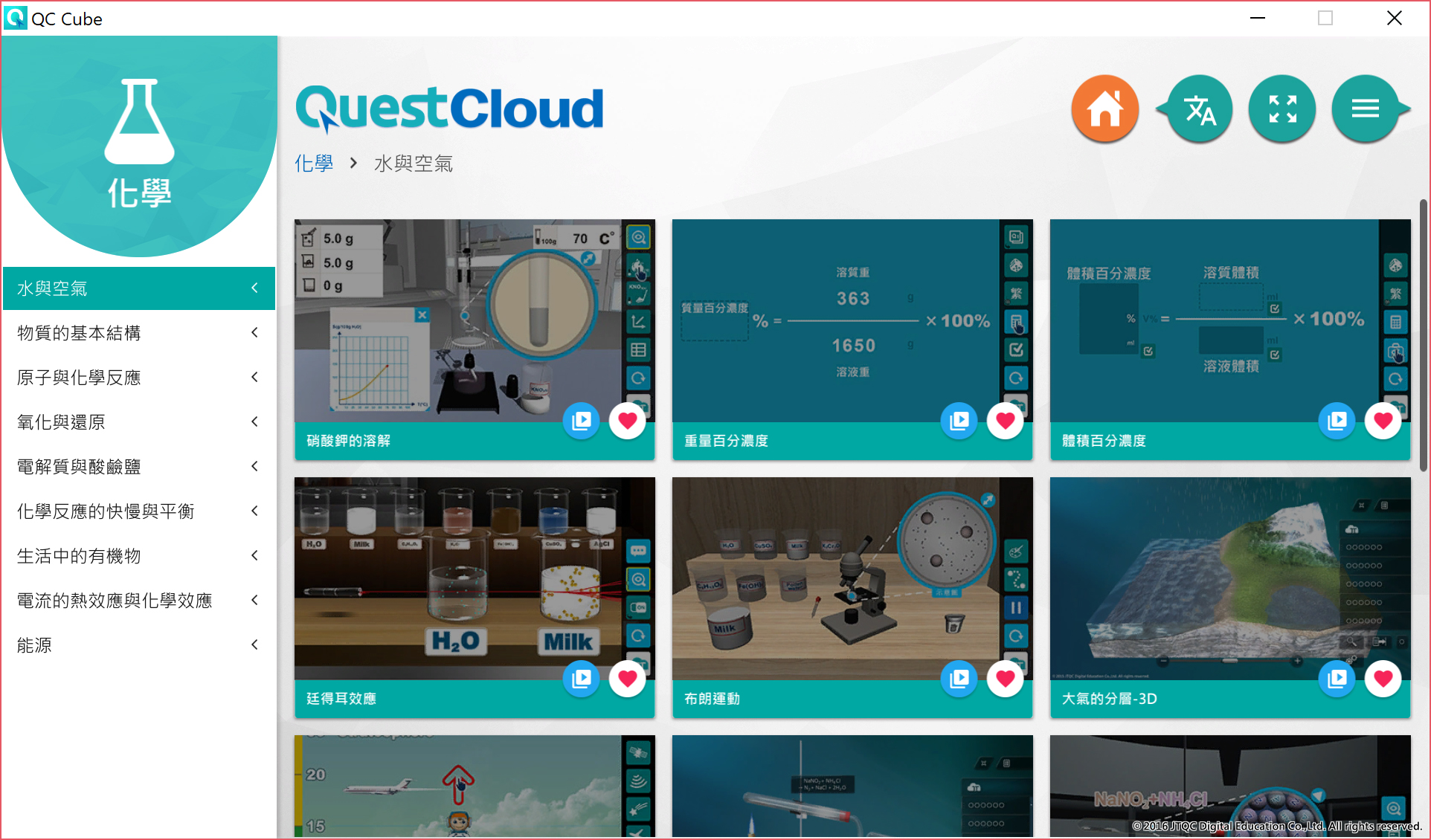
Task: Select 能源 in the sidebar
Action: (x=139, y=645)
